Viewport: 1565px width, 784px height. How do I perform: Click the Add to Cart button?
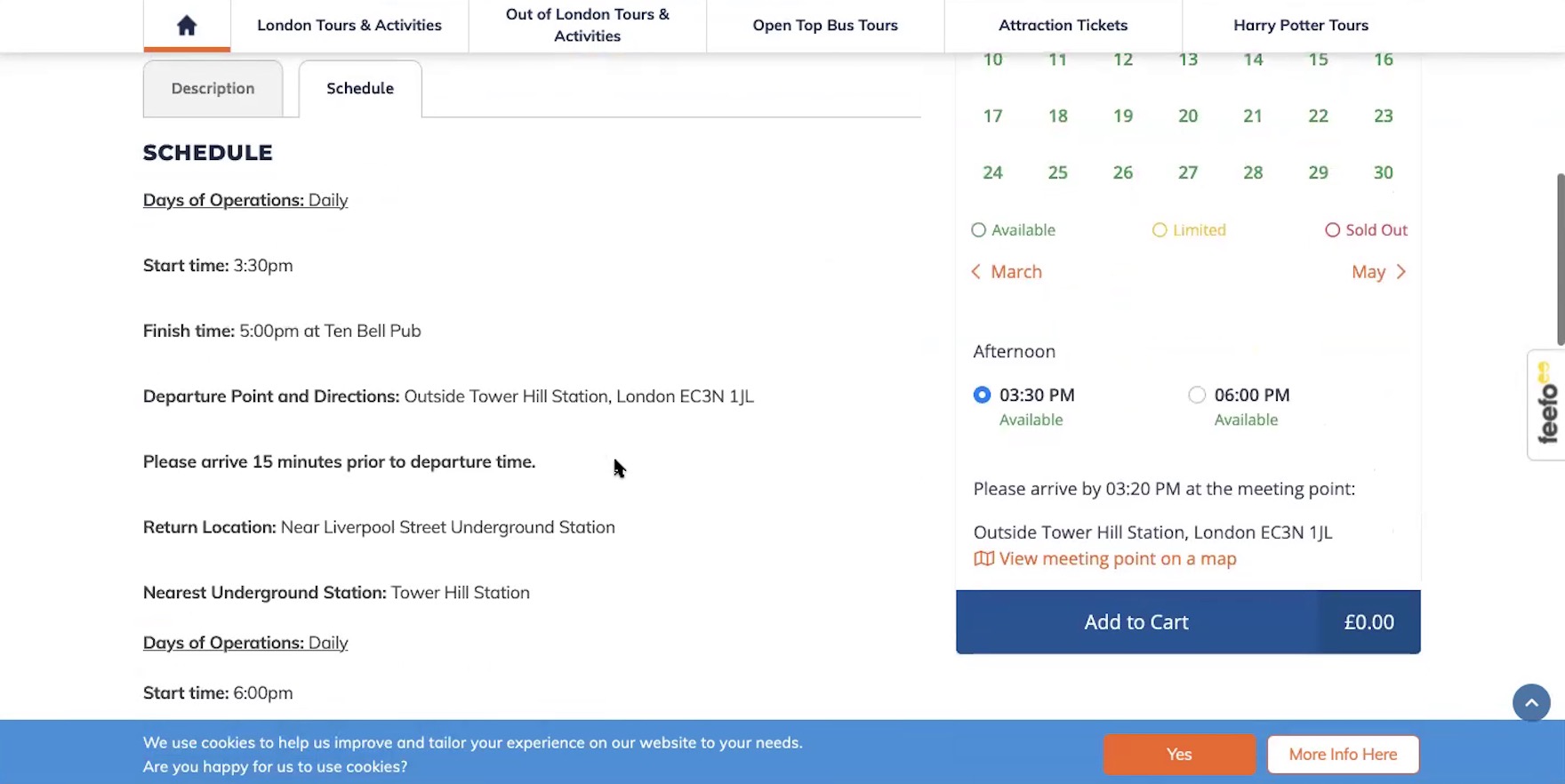click(x=1136, y=622)
